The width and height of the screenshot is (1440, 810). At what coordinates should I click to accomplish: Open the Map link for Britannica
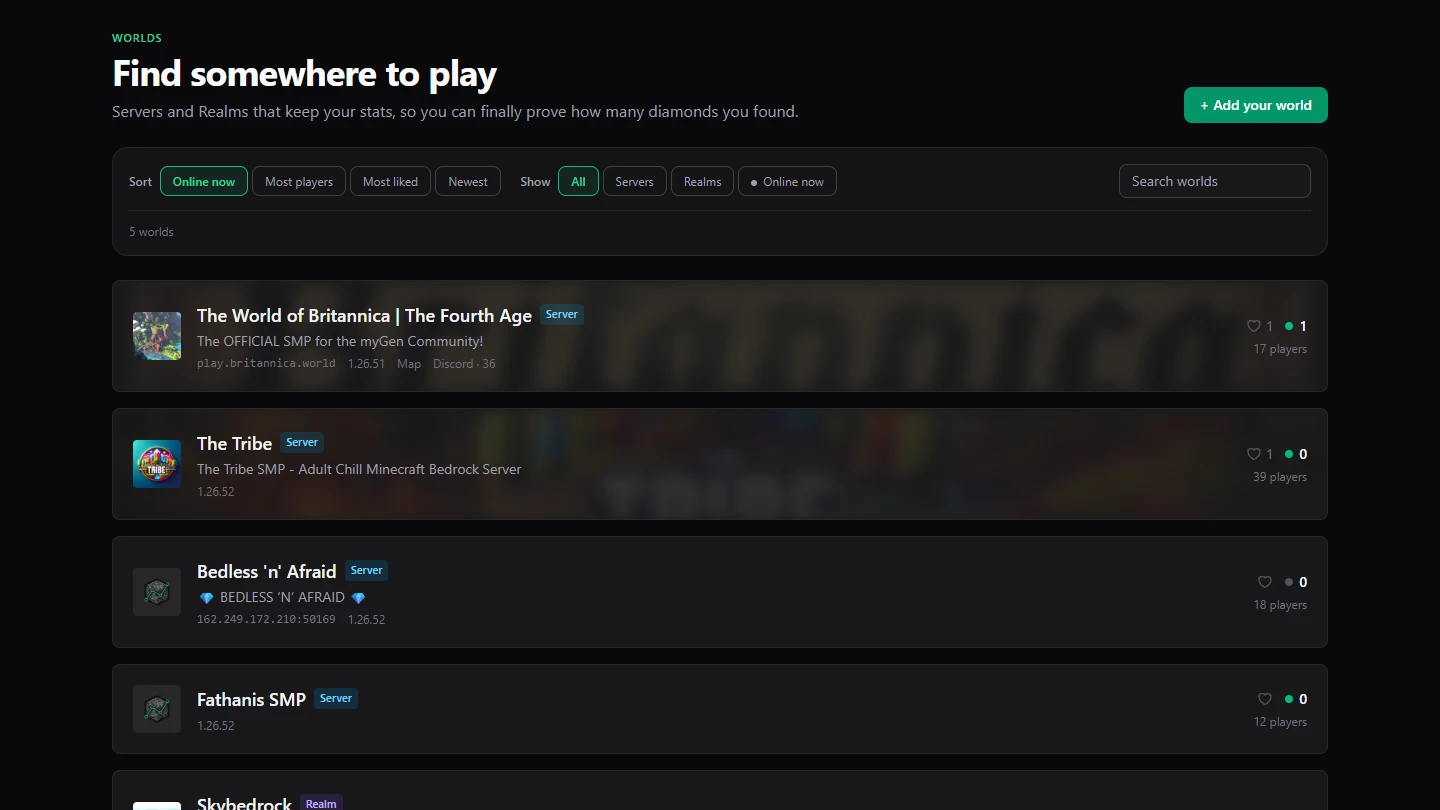click(x=409, y=364)
